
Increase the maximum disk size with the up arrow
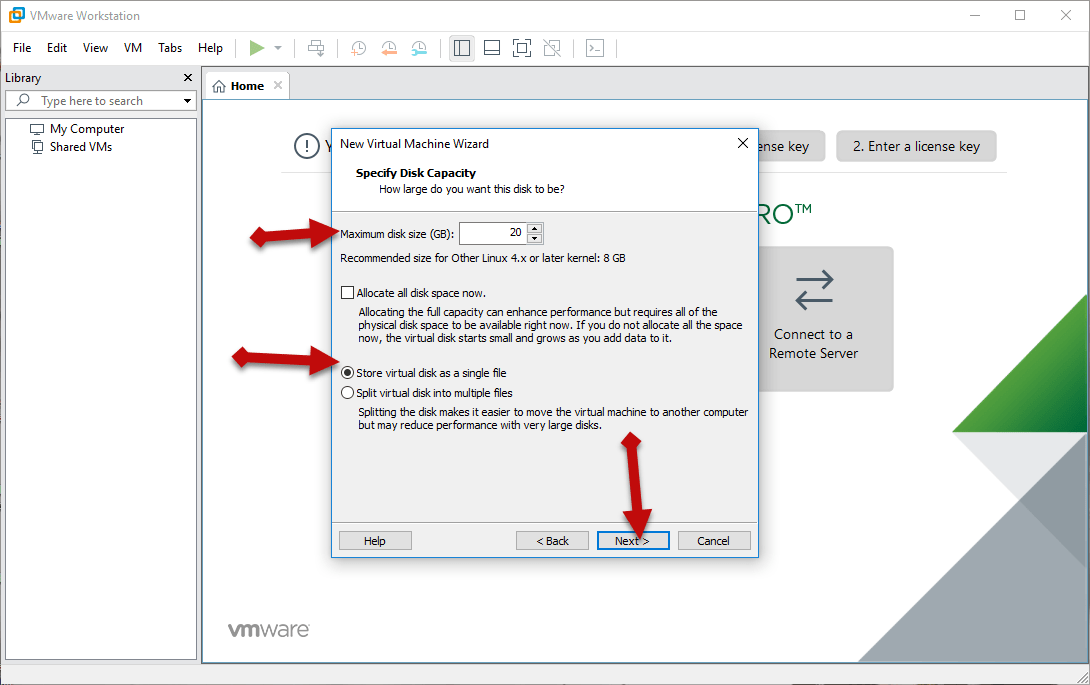pyautogui.click(x=534, y=228)
